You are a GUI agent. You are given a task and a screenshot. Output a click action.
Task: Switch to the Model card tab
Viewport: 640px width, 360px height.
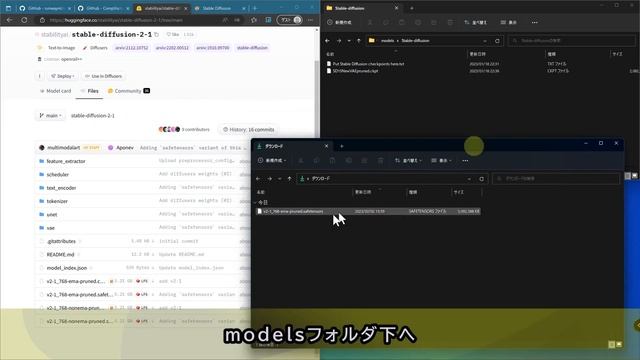[56, 91]
